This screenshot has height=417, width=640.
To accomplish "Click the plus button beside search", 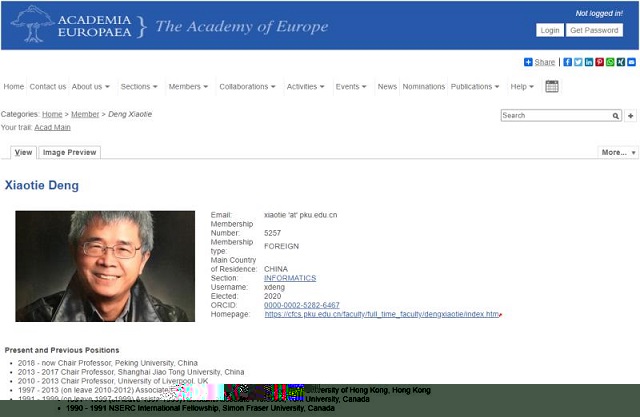I will [x=631, y=116].
